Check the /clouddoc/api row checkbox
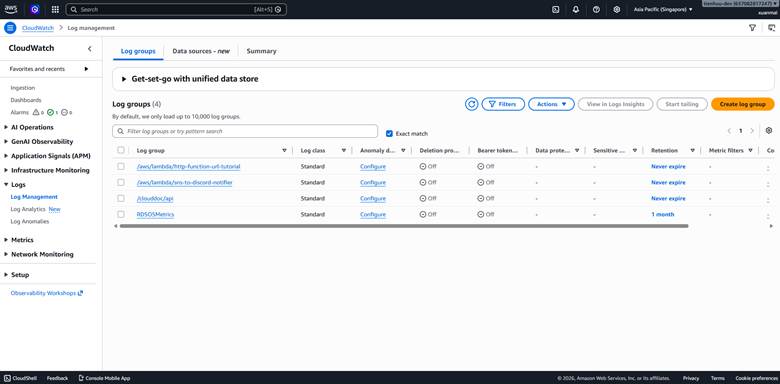 tap(121, 198)
